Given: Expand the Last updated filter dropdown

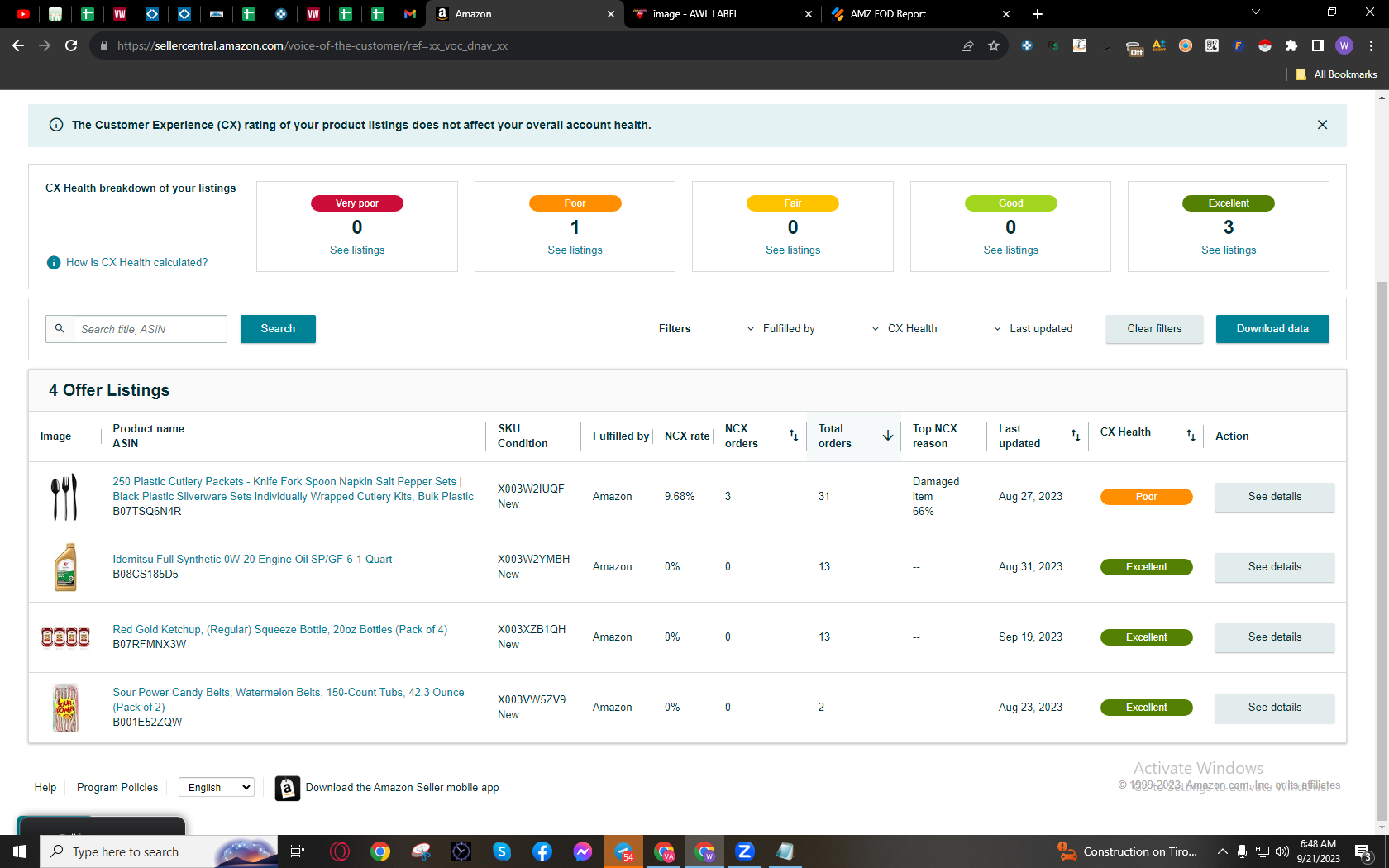Looking at the screenshot, I should click(1033, 329).
